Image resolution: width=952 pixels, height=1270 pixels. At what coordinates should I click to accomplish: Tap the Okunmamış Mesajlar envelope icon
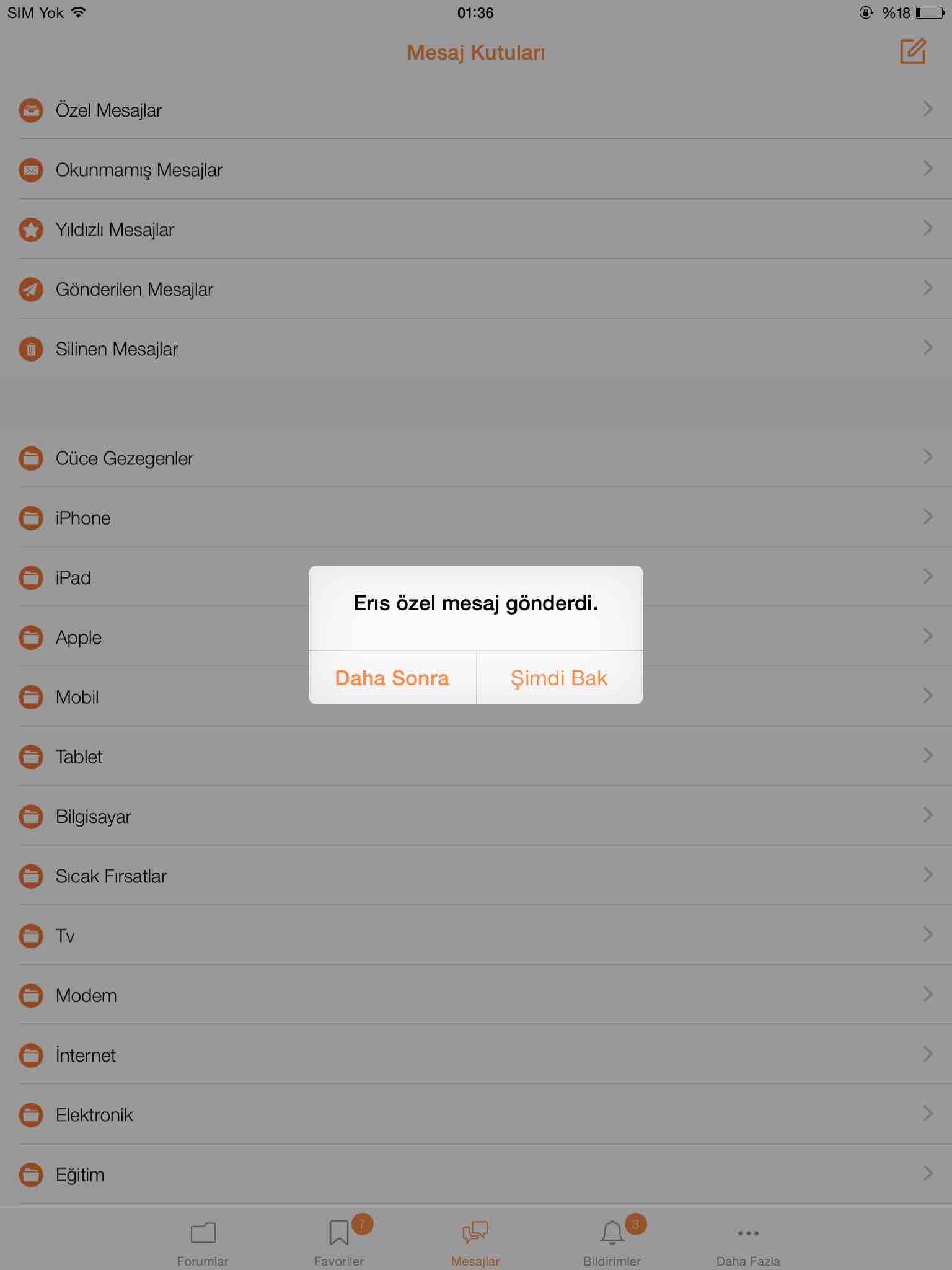(x=31, y=170)
